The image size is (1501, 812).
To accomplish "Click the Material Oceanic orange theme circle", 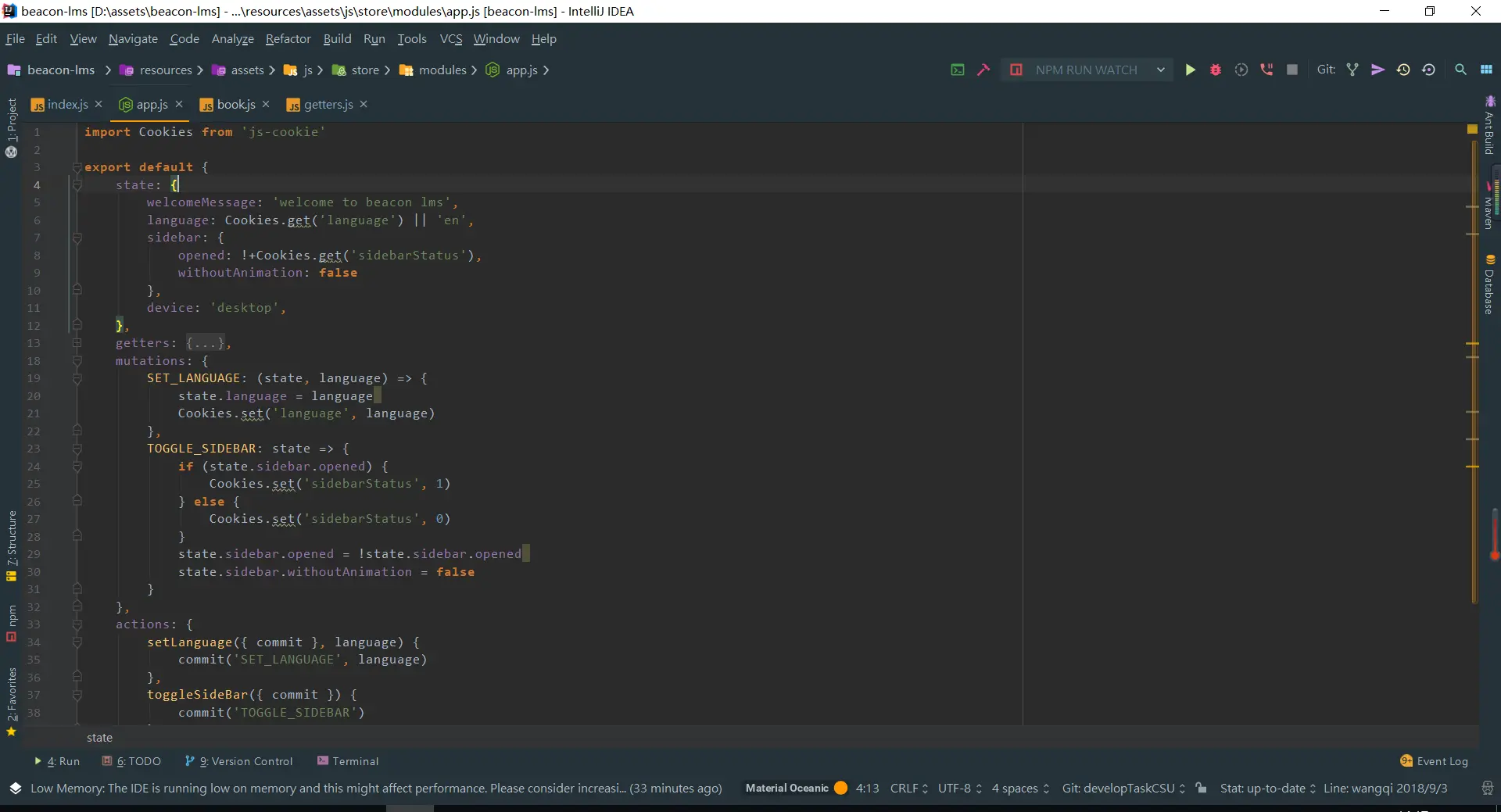I will 840,788.
